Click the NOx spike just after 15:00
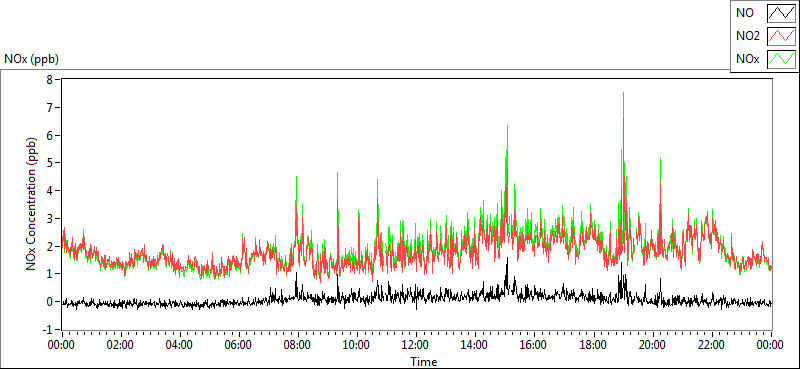This screenshot has height=369, width=800. [x=507, y=126]
